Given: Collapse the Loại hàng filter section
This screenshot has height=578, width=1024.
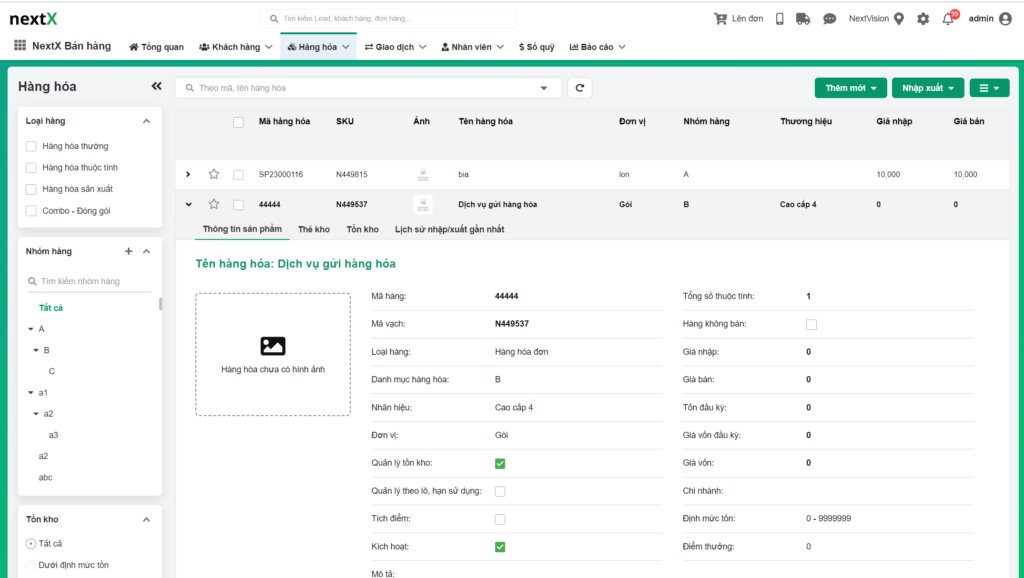Looking at the screenshot, I should click(146, 121).
